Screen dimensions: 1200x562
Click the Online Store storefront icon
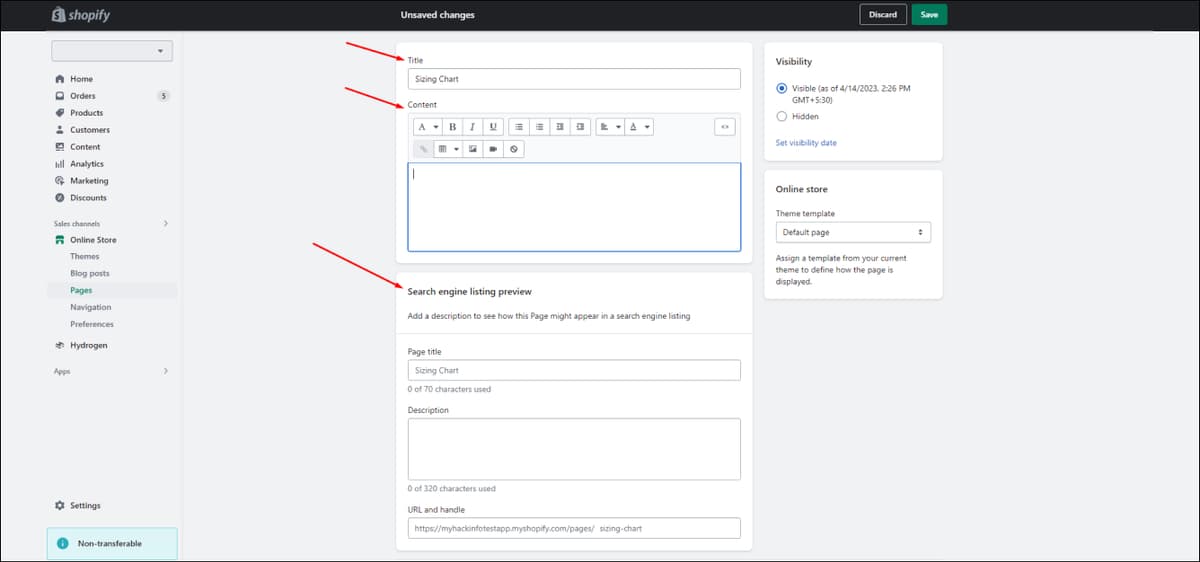(x=60, y=240)
